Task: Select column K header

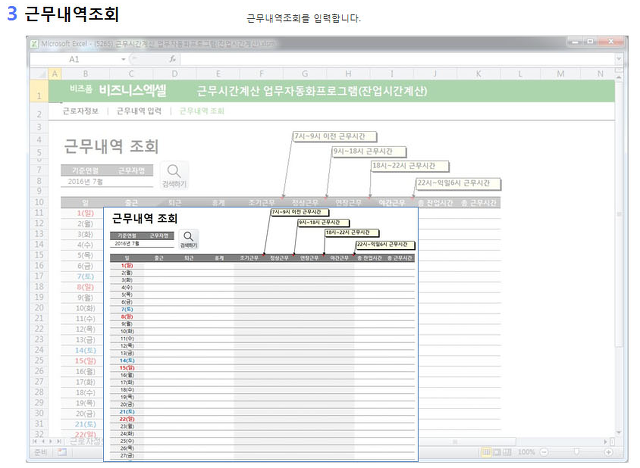Action: pyautogui.click(x=478, y=74)
